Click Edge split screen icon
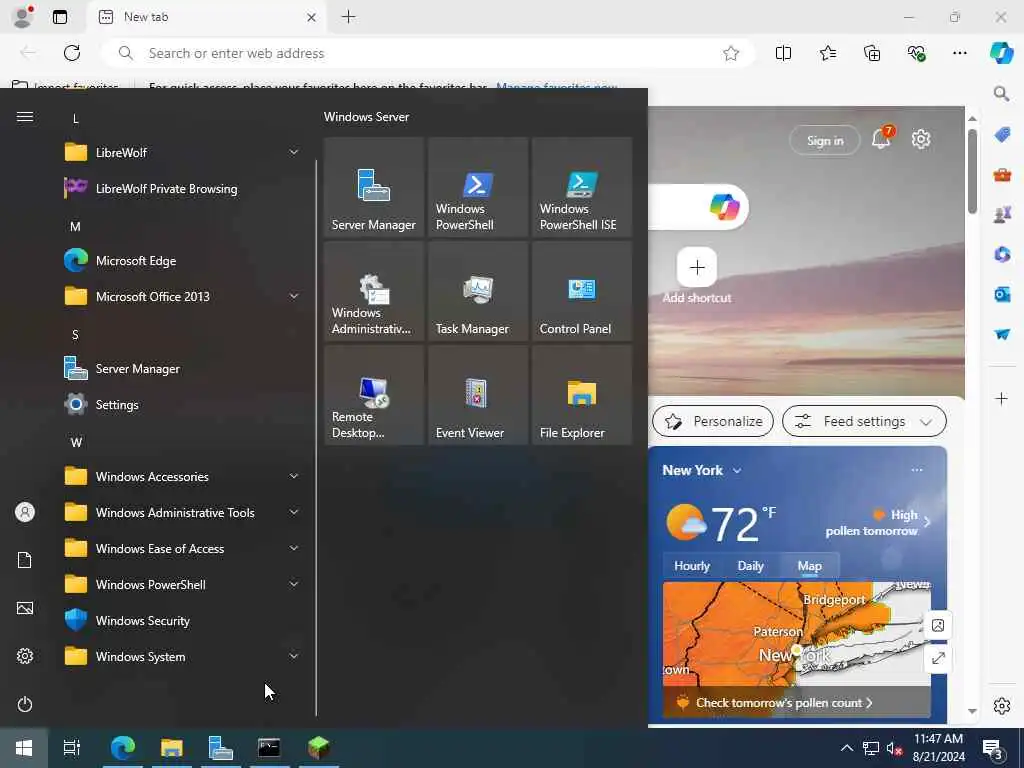The height and width of the screenshot is (768, 1024). point(783,53)
